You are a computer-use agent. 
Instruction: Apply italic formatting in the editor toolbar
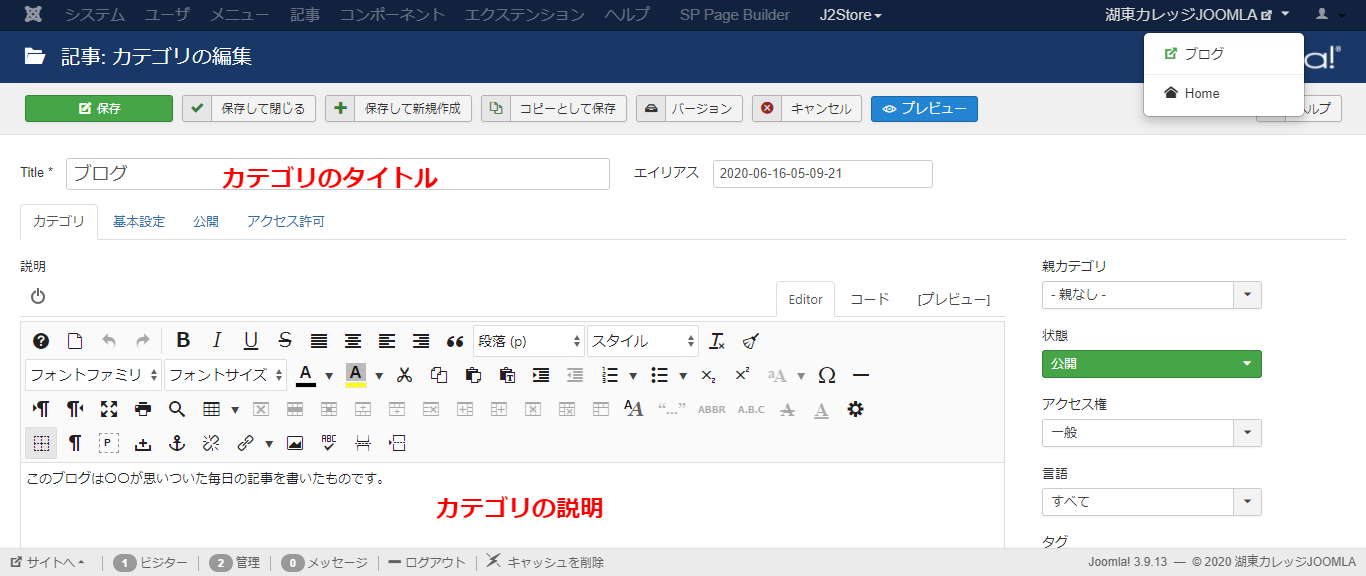pos(217,341)
